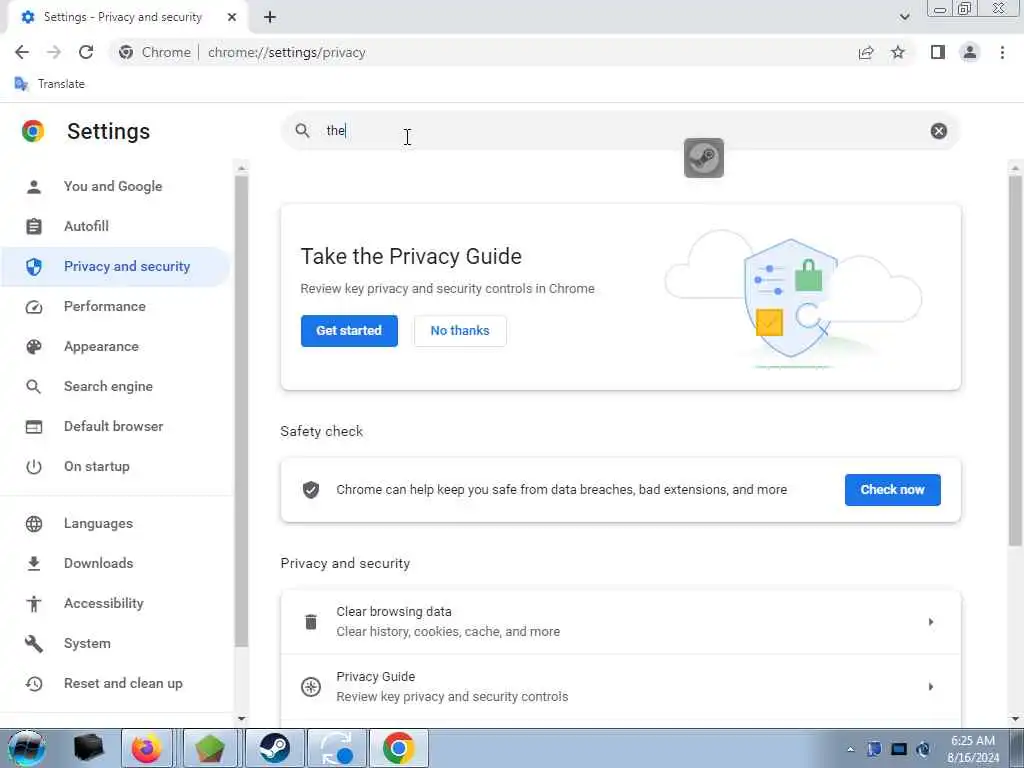Viewport: 1024px width, 768px height.
Task: Click the magnifier icon in settings search
Action: click(x=302, y=131)
